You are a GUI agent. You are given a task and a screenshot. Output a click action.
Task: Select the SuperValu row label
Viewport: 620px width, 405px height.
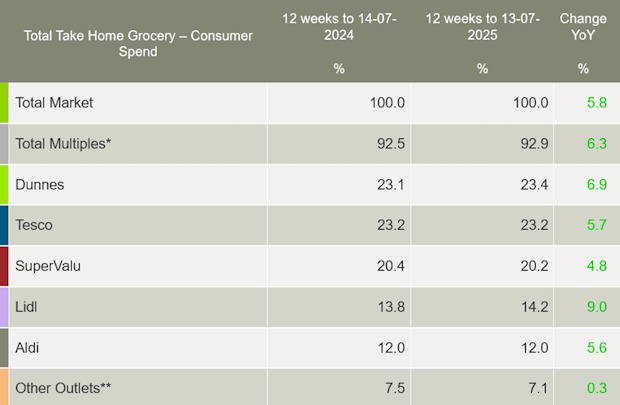(x=48, y=266)
